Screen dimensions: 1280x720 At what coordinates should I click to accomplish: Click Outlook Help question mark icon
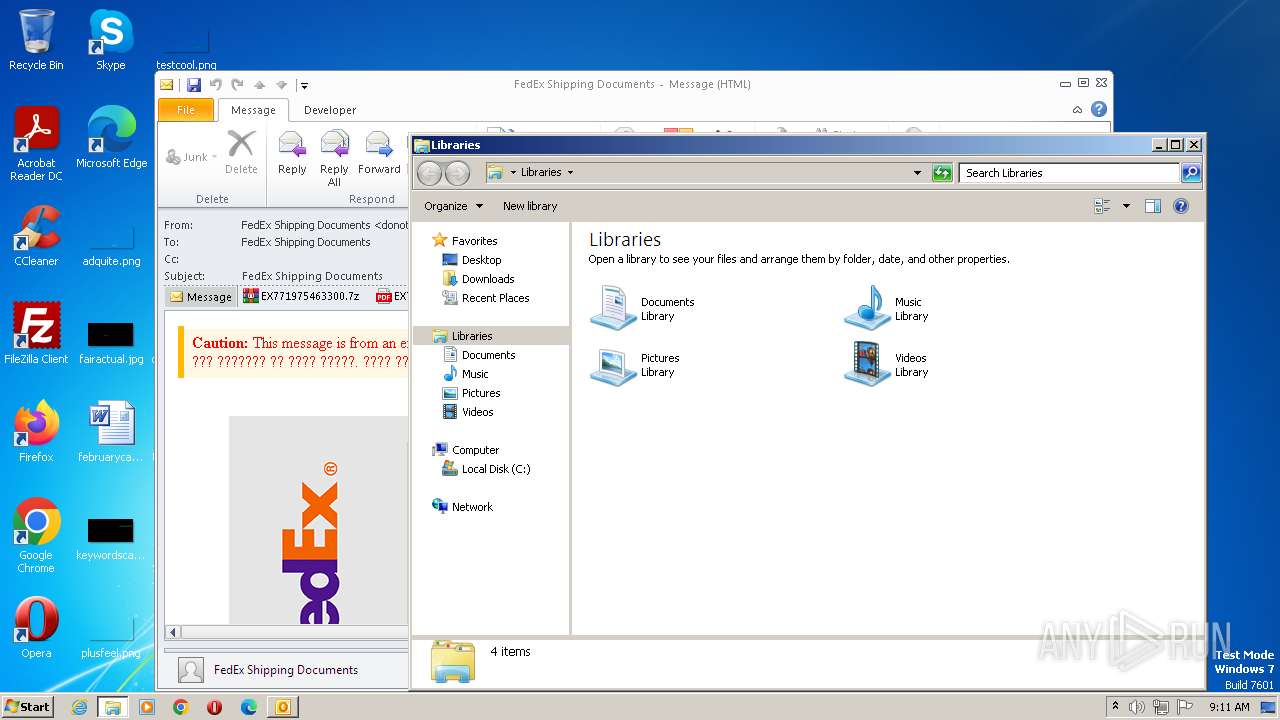click(x=1099, y=110)
